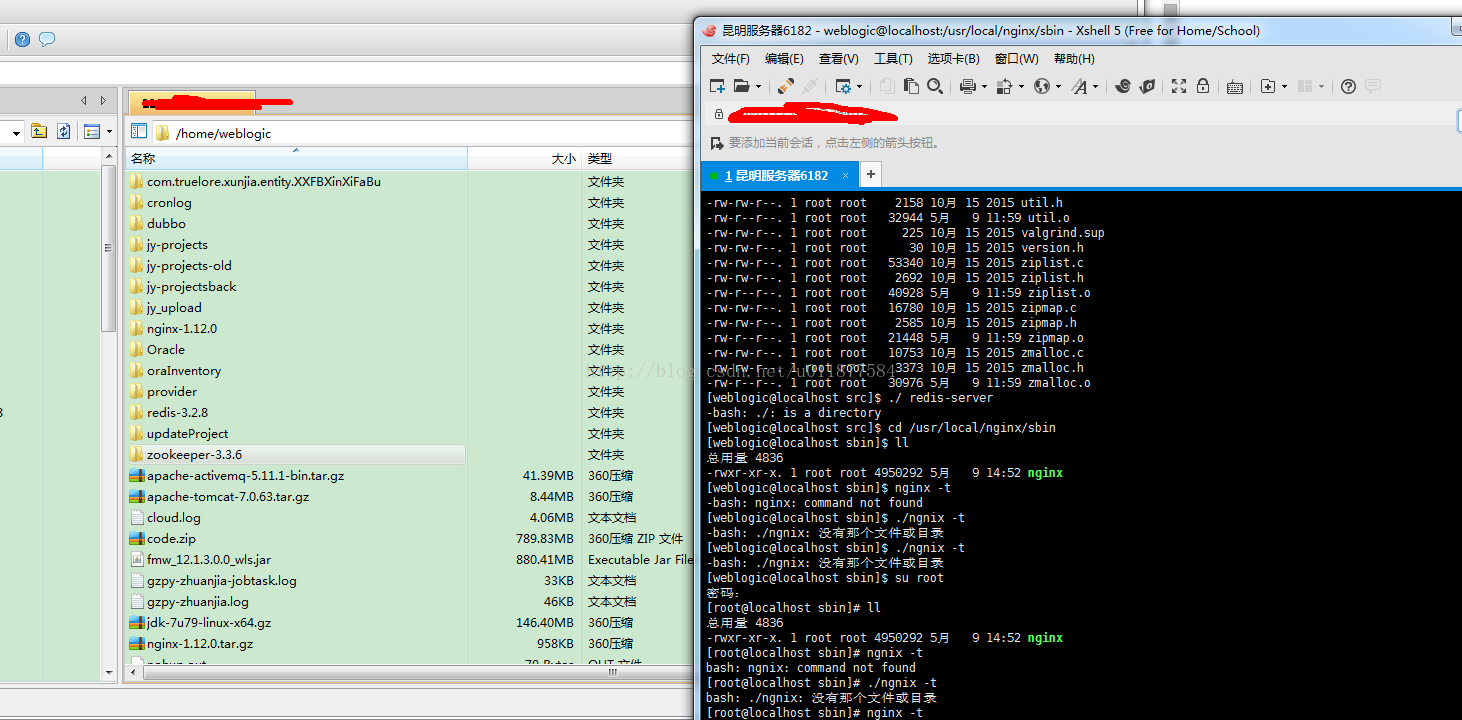The width and height of the screenshot is (1462, 720).
Task: Expand the Open session dropdown arrow
Action: (x=758, y=87)
